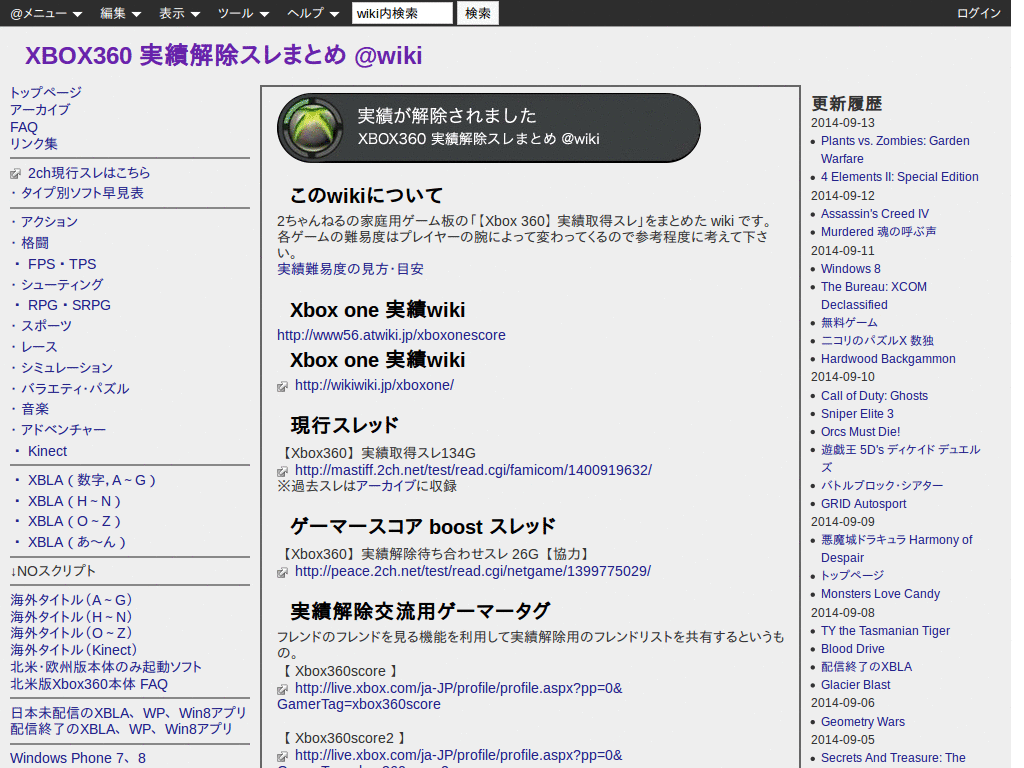
Task: Open the Kinect category in the sidebar
Action: pyautogui.click(x=47, y=451)
